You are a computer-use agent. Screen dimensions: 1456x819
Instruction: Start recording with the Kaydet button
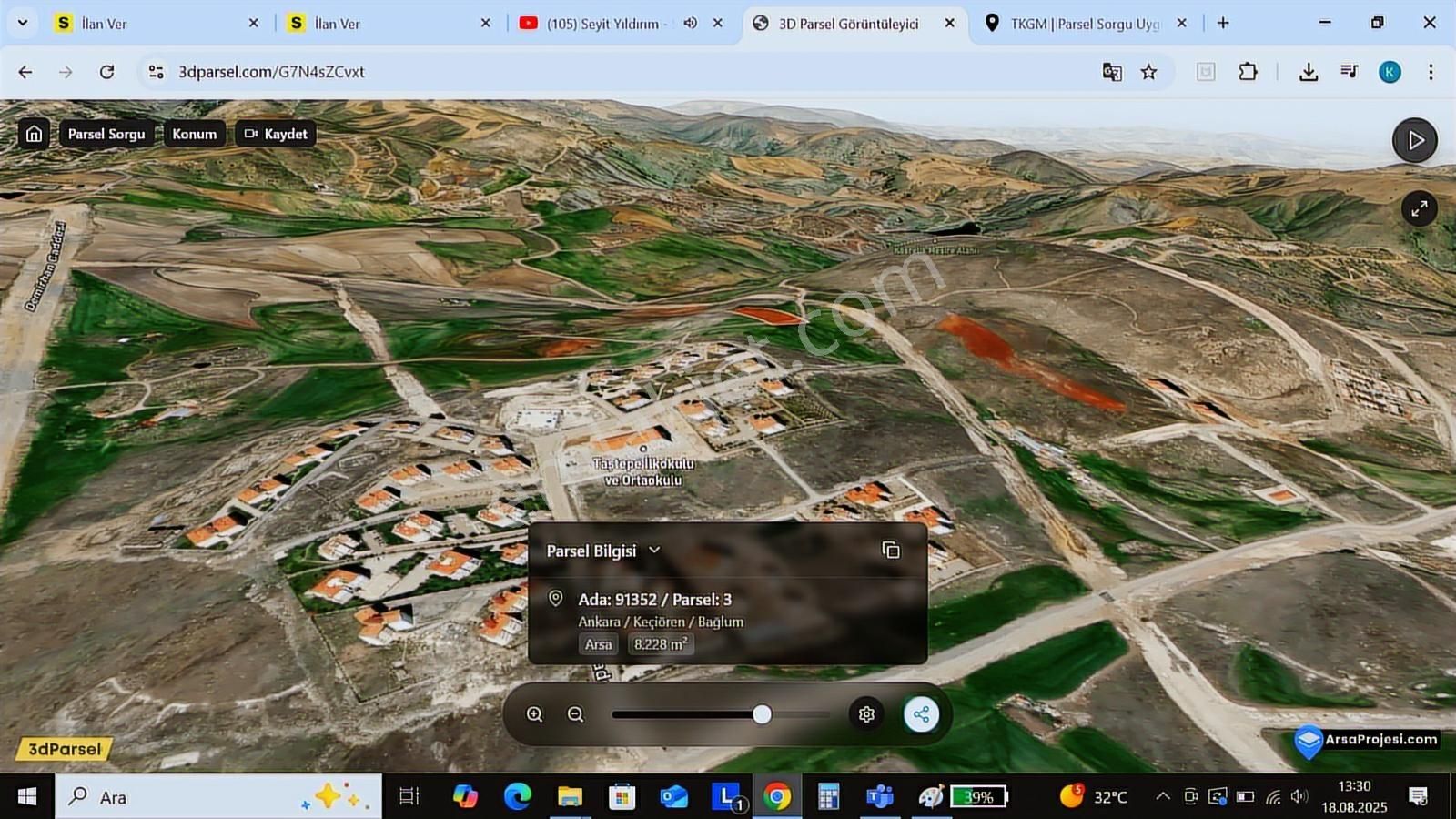pyautogui.click(x=277, y=134)
